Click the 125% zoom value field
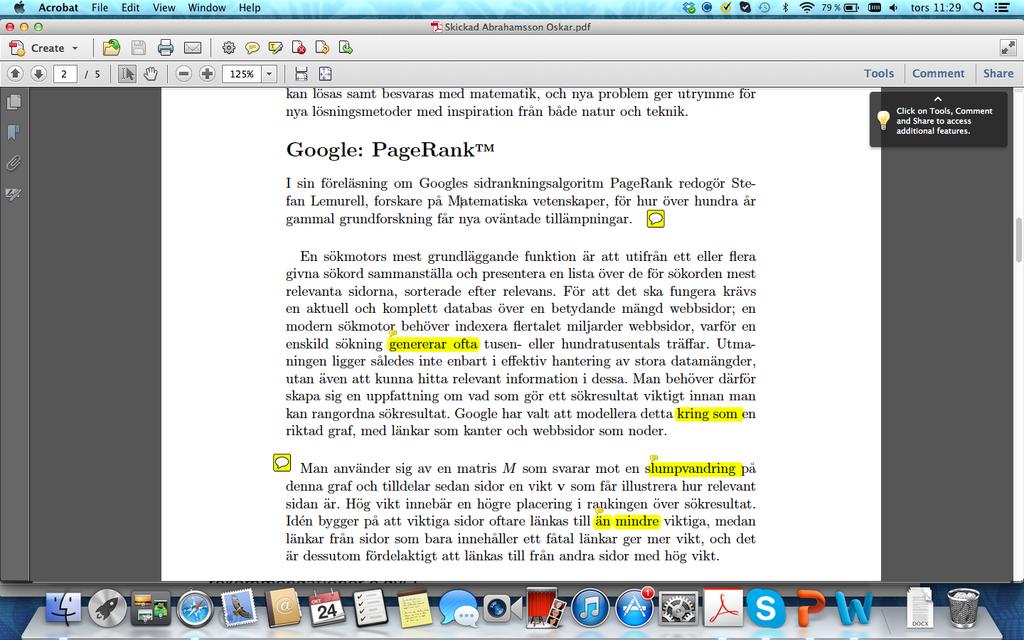The image size is (1024, 640). [x=242, y=74]
